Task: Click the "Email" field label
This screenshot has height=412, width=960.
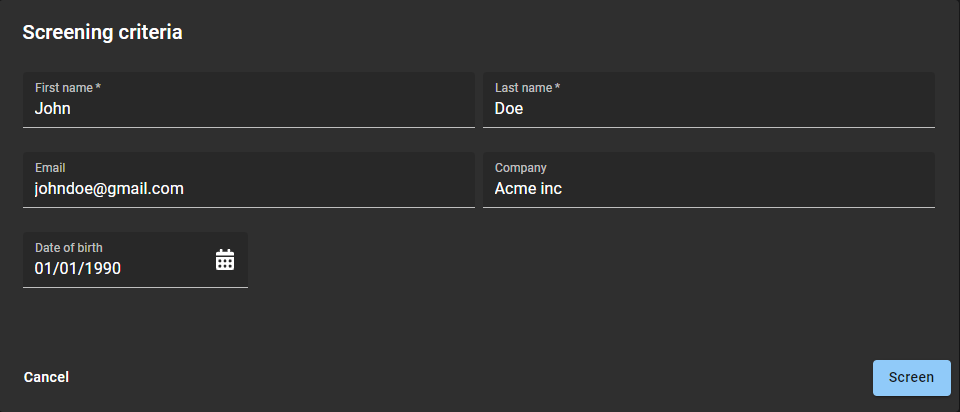Action: pyautogui.click(x=50, y=168)
